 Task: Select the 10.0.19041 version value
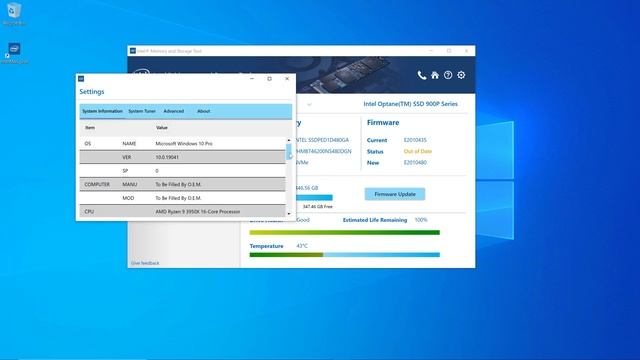(167, 157)
